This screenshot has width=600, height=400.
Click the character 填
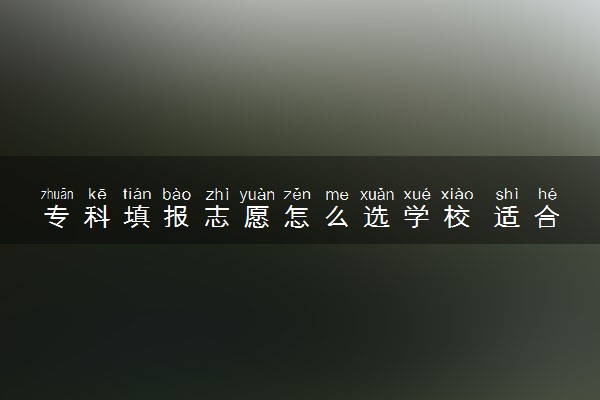137,217
